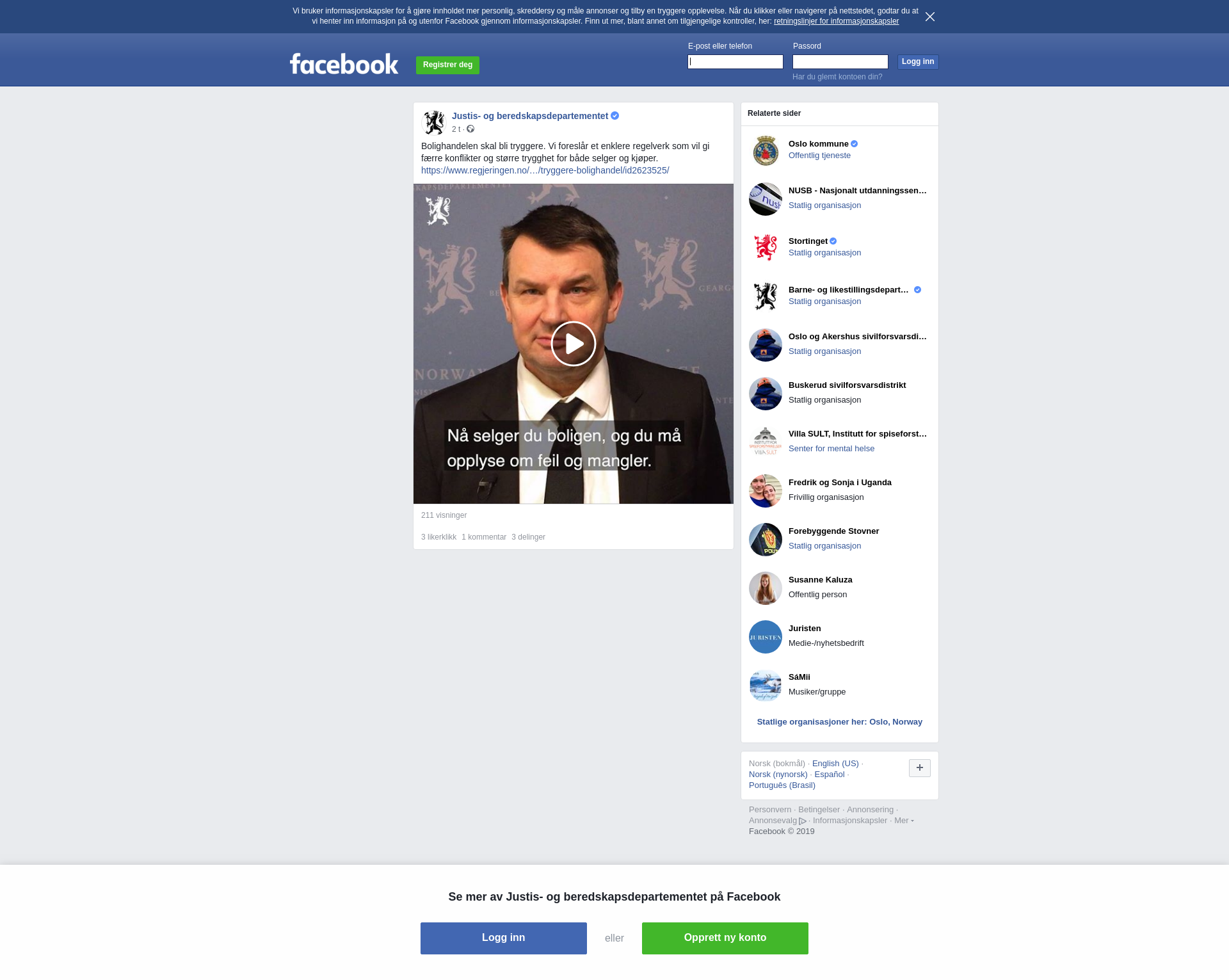Click the Villa SULT logo icon

766,442
